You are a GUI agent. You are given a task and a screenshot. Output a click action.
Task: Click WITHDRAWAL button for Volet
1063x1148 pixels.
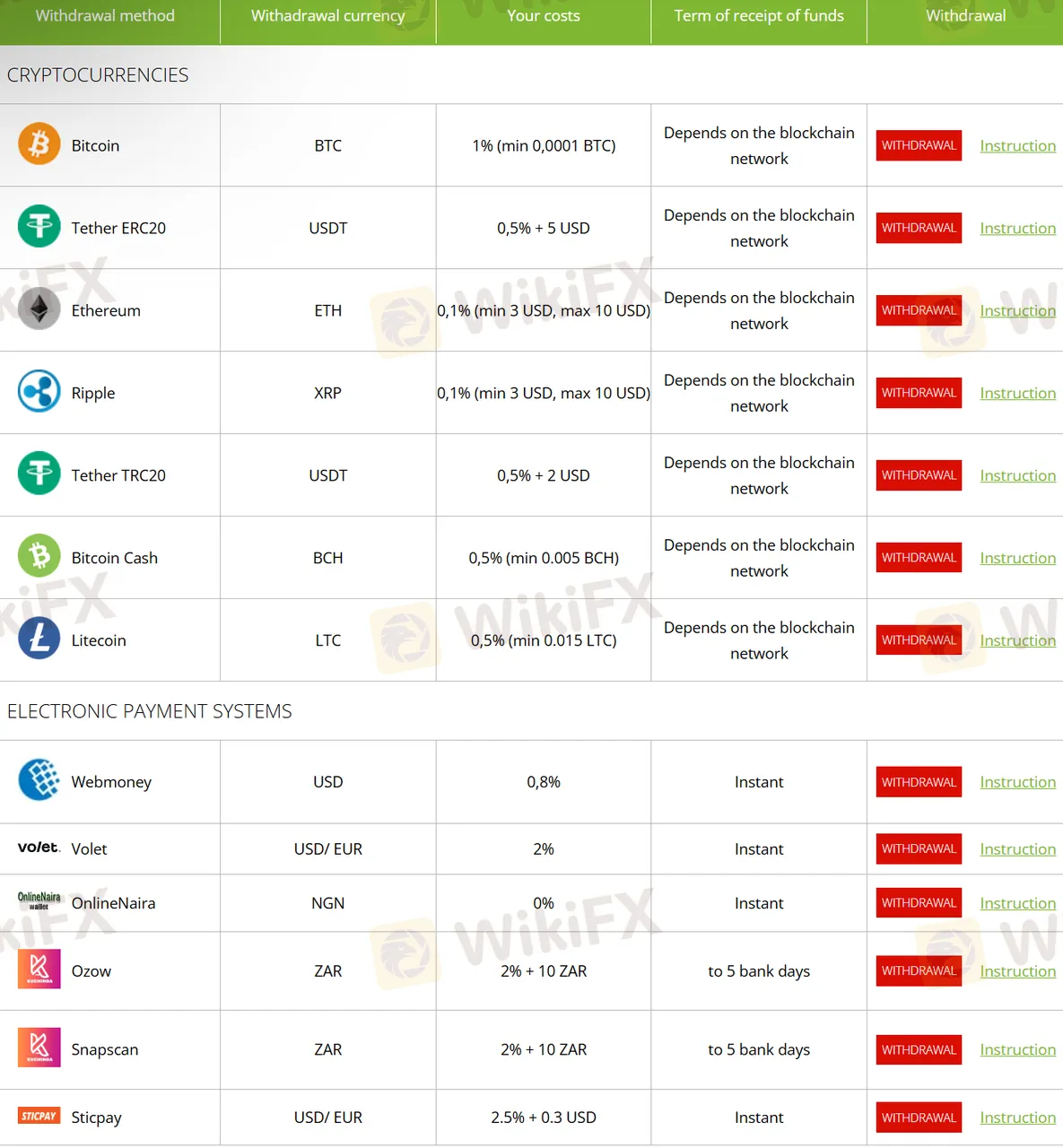pyautogui.click(x=919, y=848)
